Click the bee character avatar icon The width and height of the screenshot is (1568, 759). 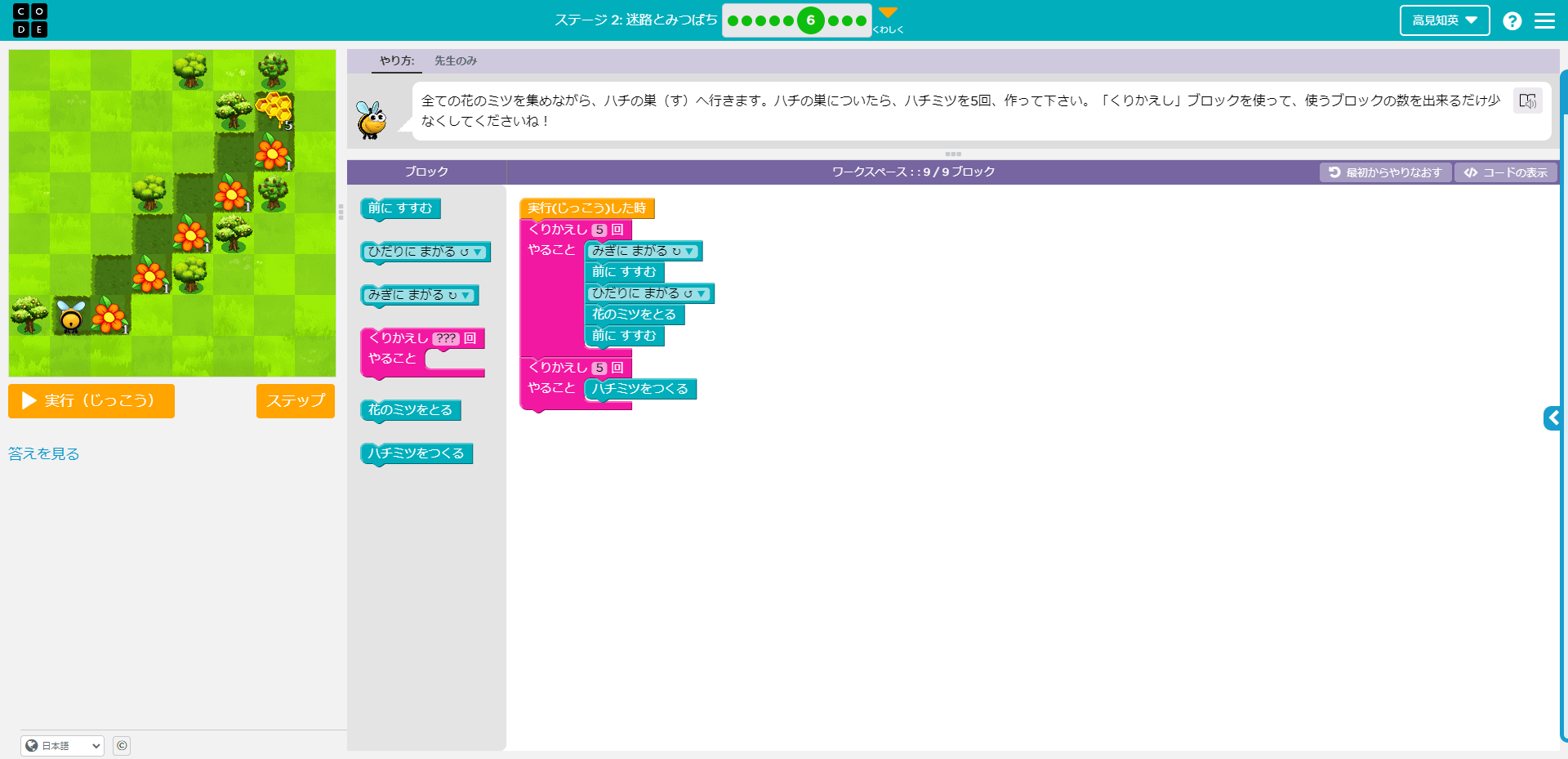pyautogui.click(x=372, y=120)
